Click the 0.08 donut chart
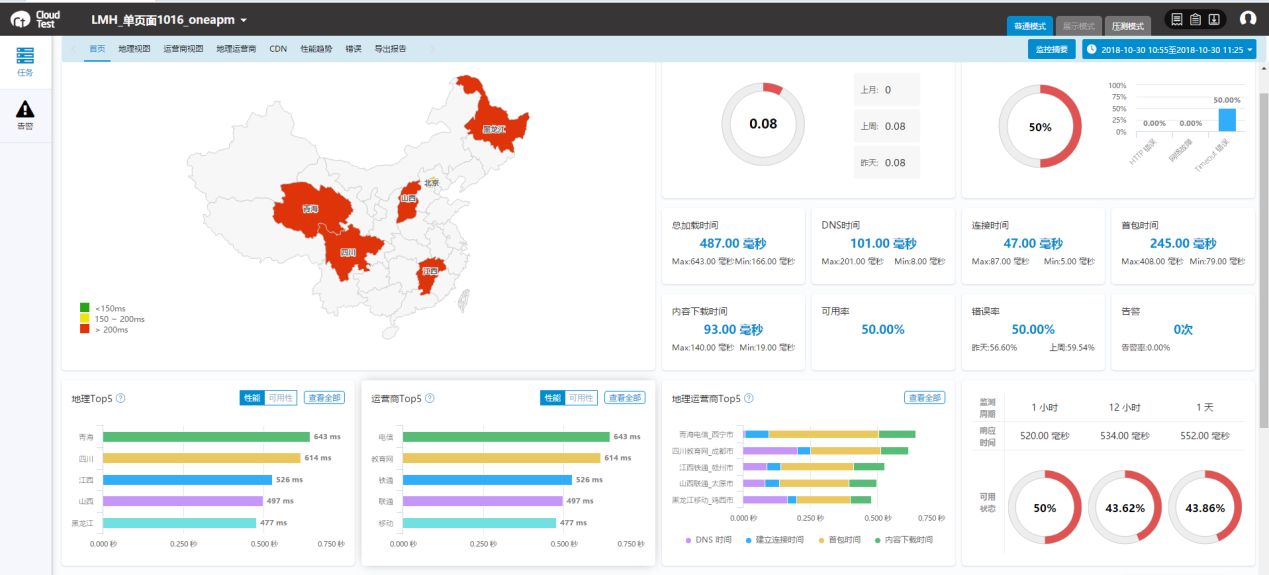The width and height of the screenshot is (1269, 575). tap(763, 124)
